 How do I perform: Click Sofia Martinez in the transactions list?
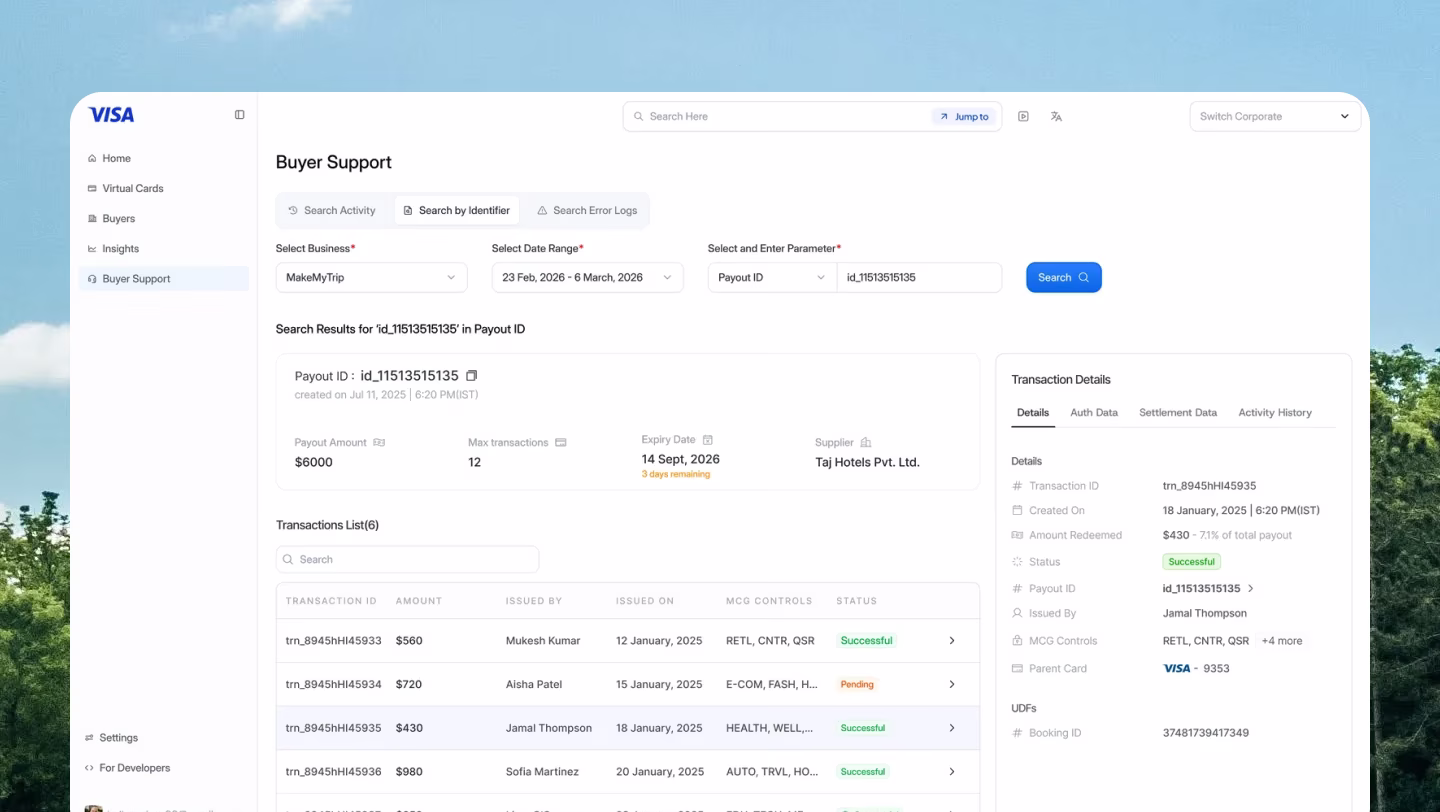tap(542, 772)
